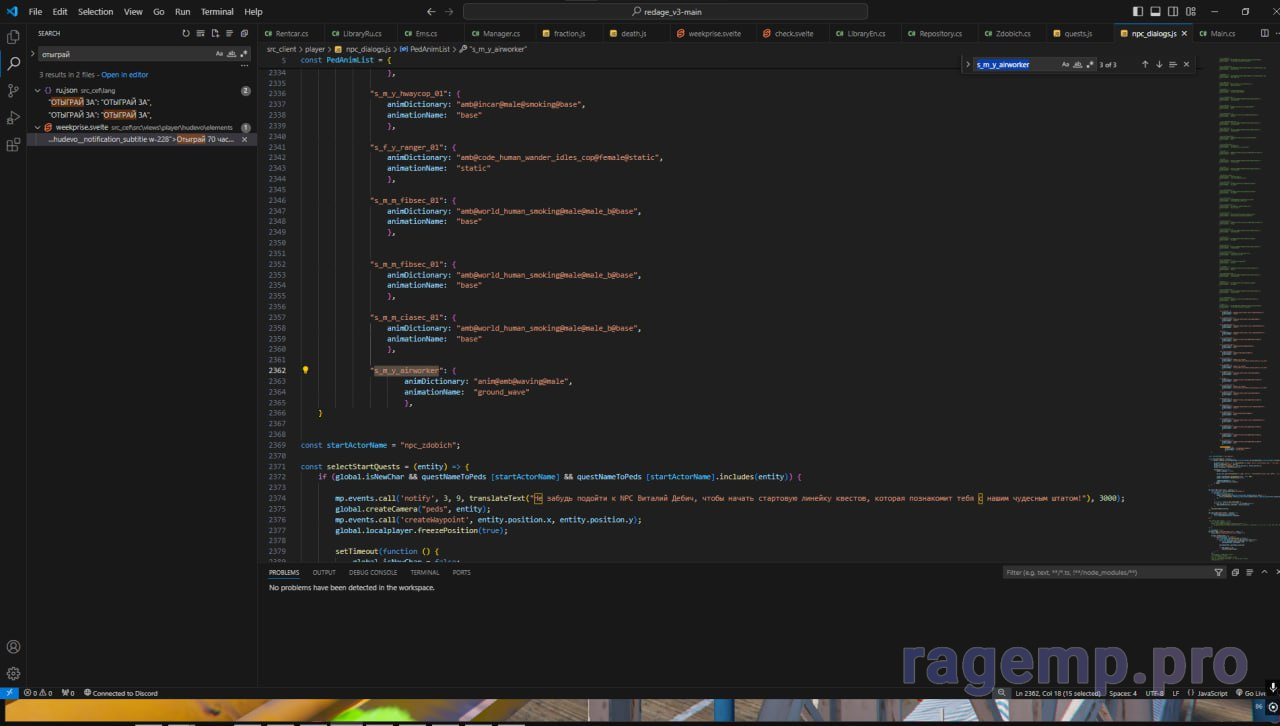Open the Source Control view
The image size is (1280, 726).
[x=13, y=91]
